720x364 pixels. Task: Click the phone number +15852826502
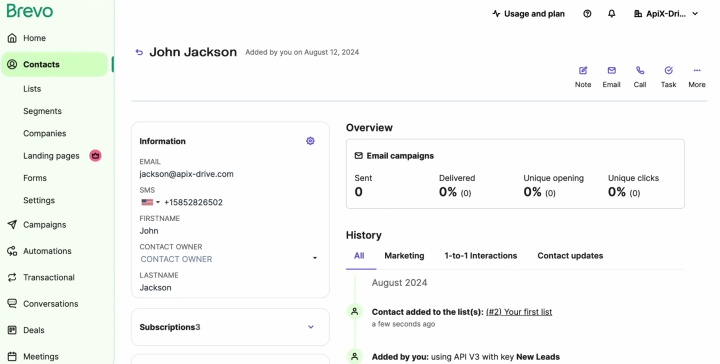coord(193,202)
